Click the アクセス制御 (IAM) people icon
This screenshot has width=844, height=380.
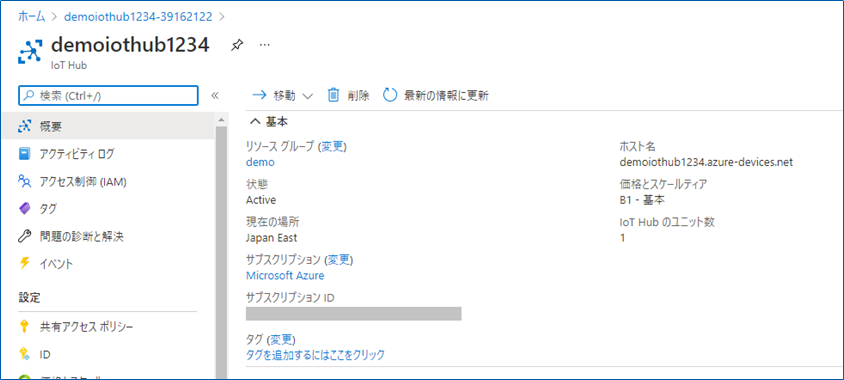click(25, 181)
